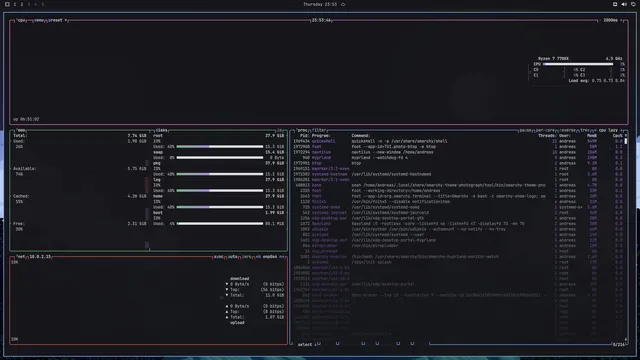The width and height of the screenshot is (640, 360).
Task: Toggle the disks panel label
Action: point(161,130)
